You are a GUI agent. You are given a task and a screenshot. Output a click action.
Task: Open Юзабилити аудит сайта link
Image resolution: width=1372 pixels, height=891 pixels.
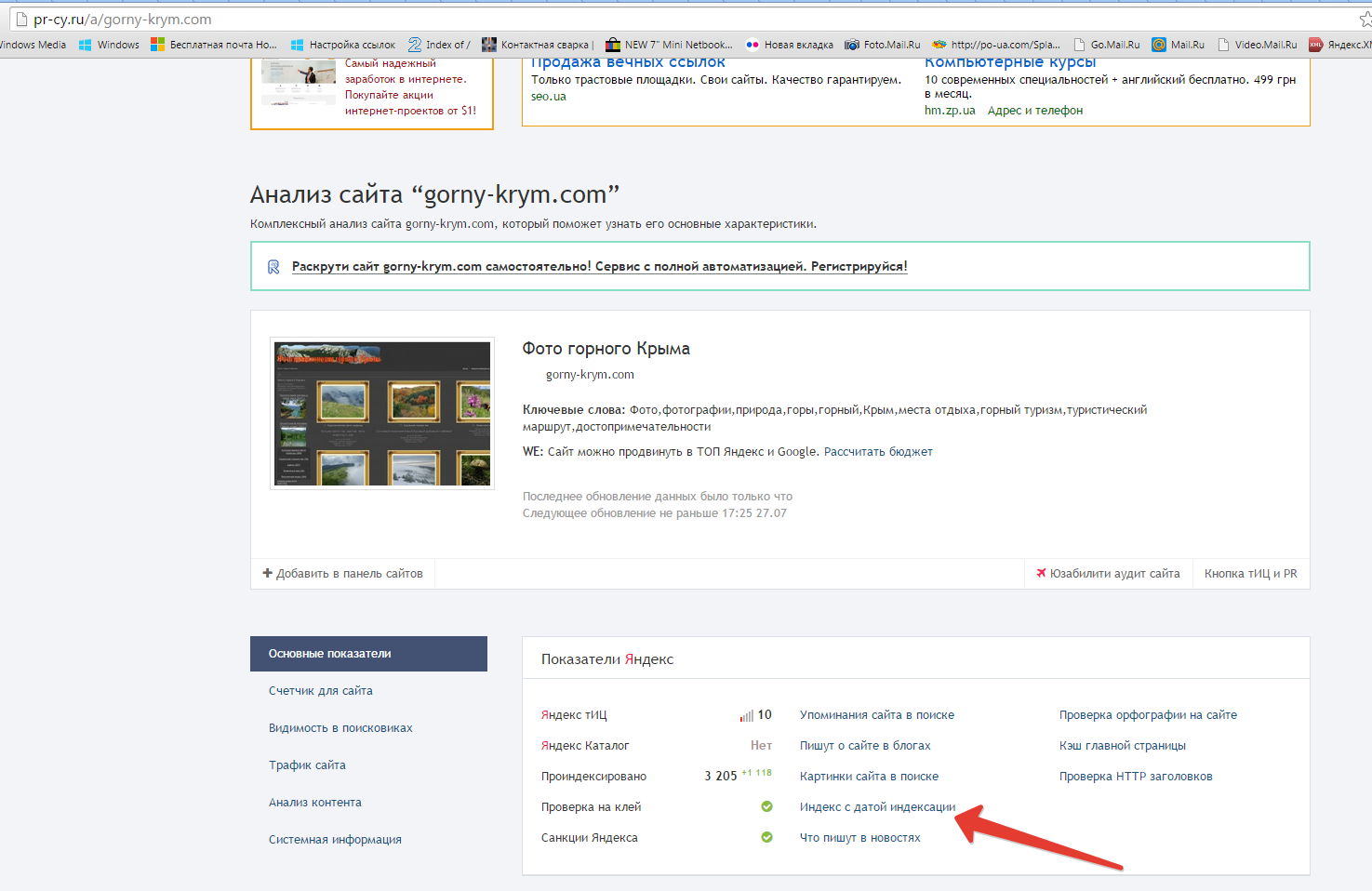(x=1114, y=574)
